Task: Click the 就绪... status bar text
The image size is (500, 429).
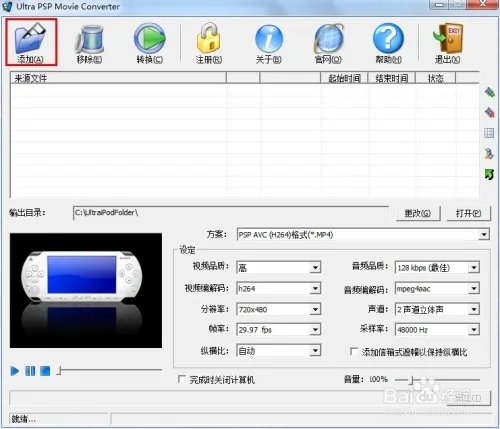Action: (24, 419)
